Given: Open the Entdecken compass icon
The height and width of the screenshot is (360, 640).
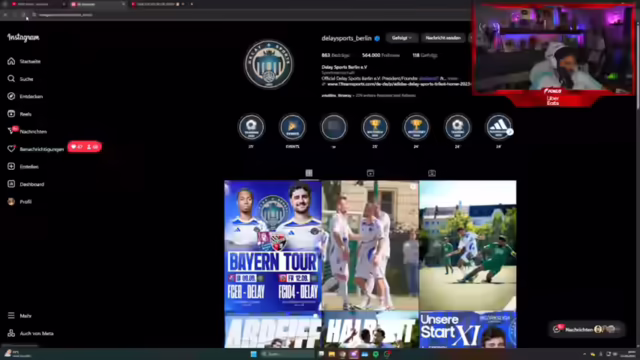Looking at the screenshot, I should pos(11,96).
